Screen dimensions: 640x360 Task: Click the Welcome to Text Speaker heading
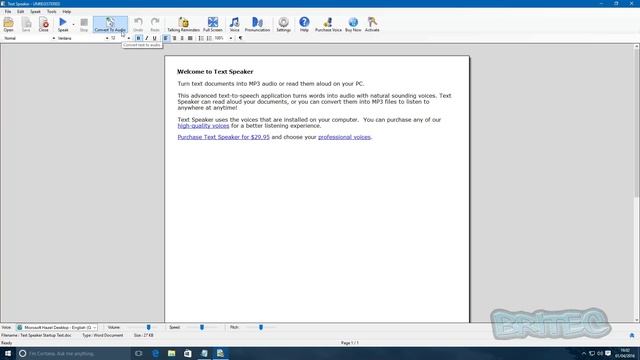(x=215, y=71)
